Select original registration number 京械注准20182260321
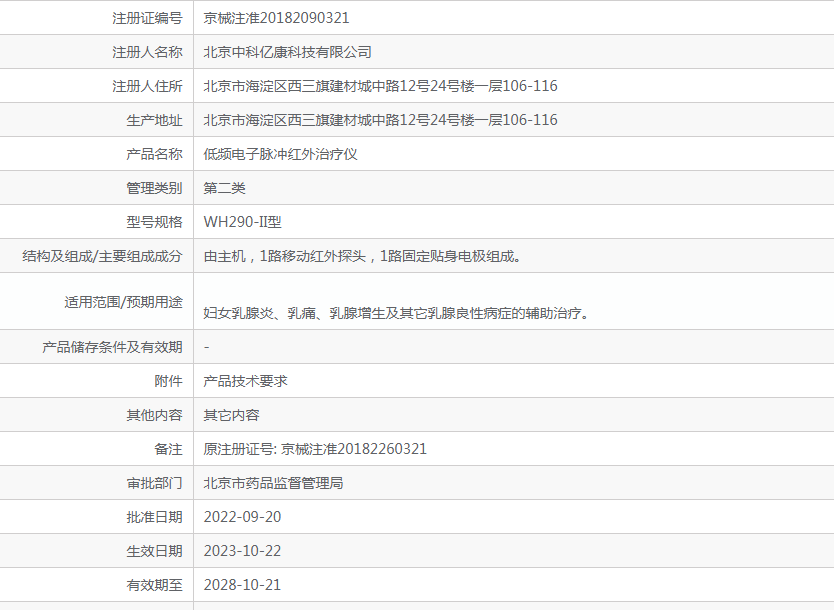This screenshot has width=834, height=610. (354, 449)
